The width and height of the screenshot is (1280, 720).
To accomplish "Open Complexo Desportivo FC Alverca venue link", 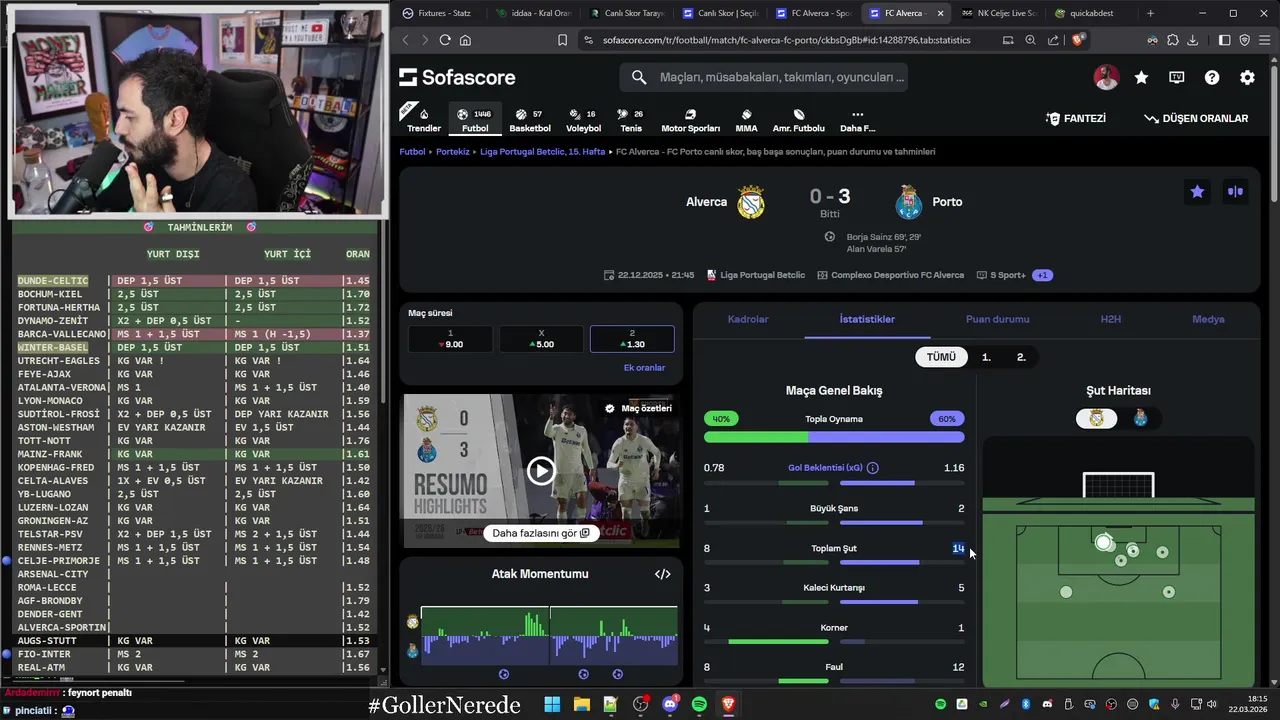I will point(890,275).
